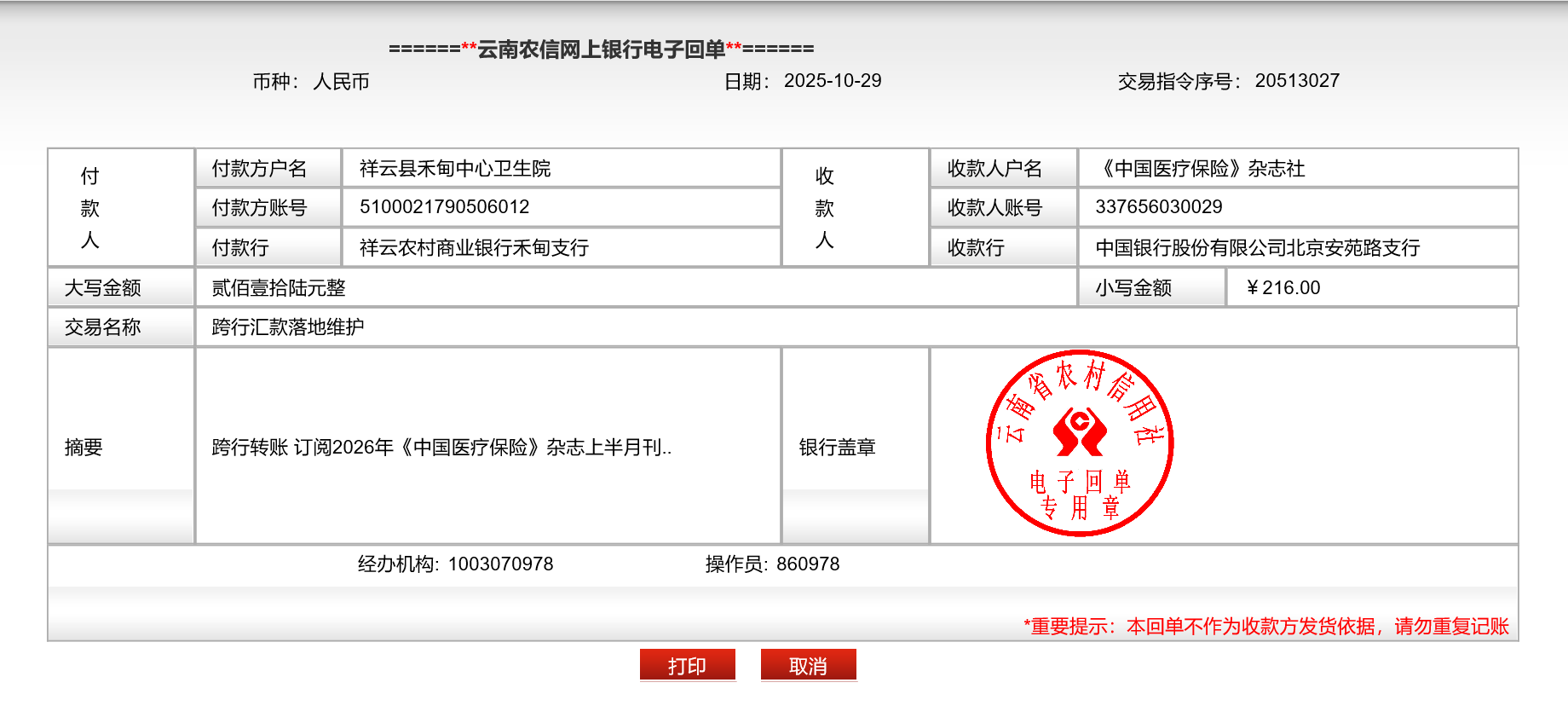Click the payer account number 5100021790506012

pos(444,207)
